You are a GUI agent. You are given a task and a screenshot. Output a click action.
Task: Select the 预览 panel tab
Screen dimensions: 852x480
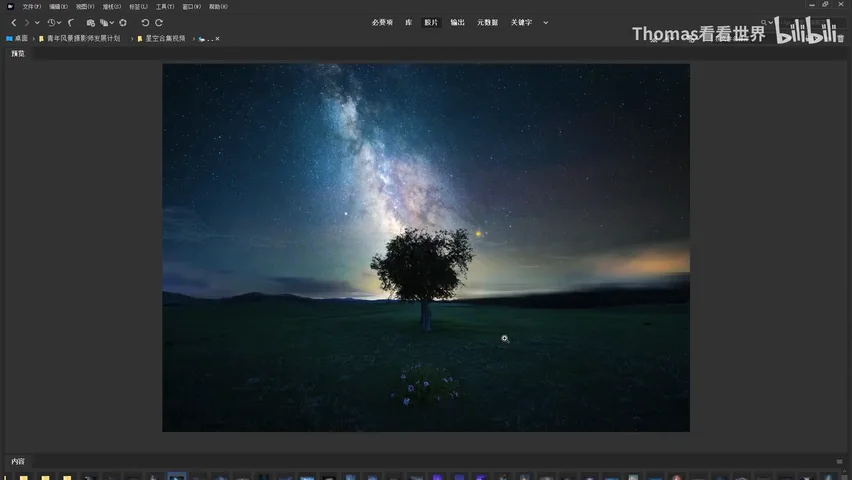[18, 53]
